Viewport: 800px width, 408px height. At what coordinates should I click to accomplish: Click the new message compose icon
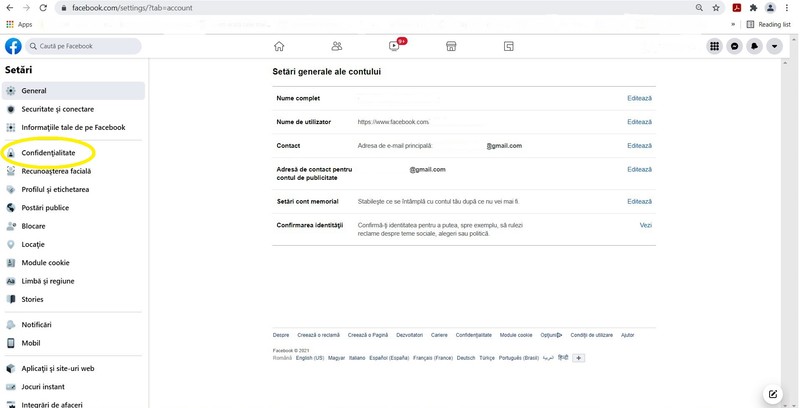pos(773,394)
